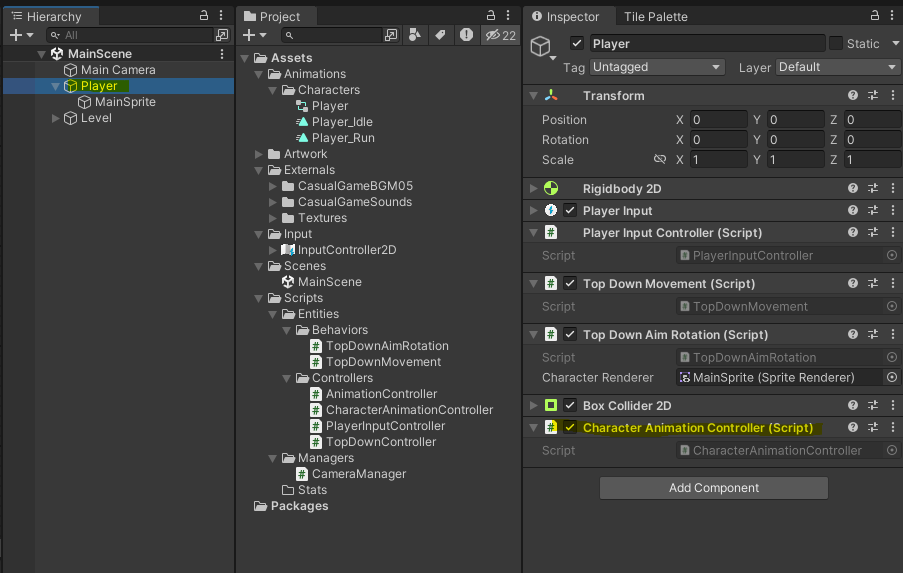
Task: Open Rigidbody 2D help icon
Action: point(853,188)
